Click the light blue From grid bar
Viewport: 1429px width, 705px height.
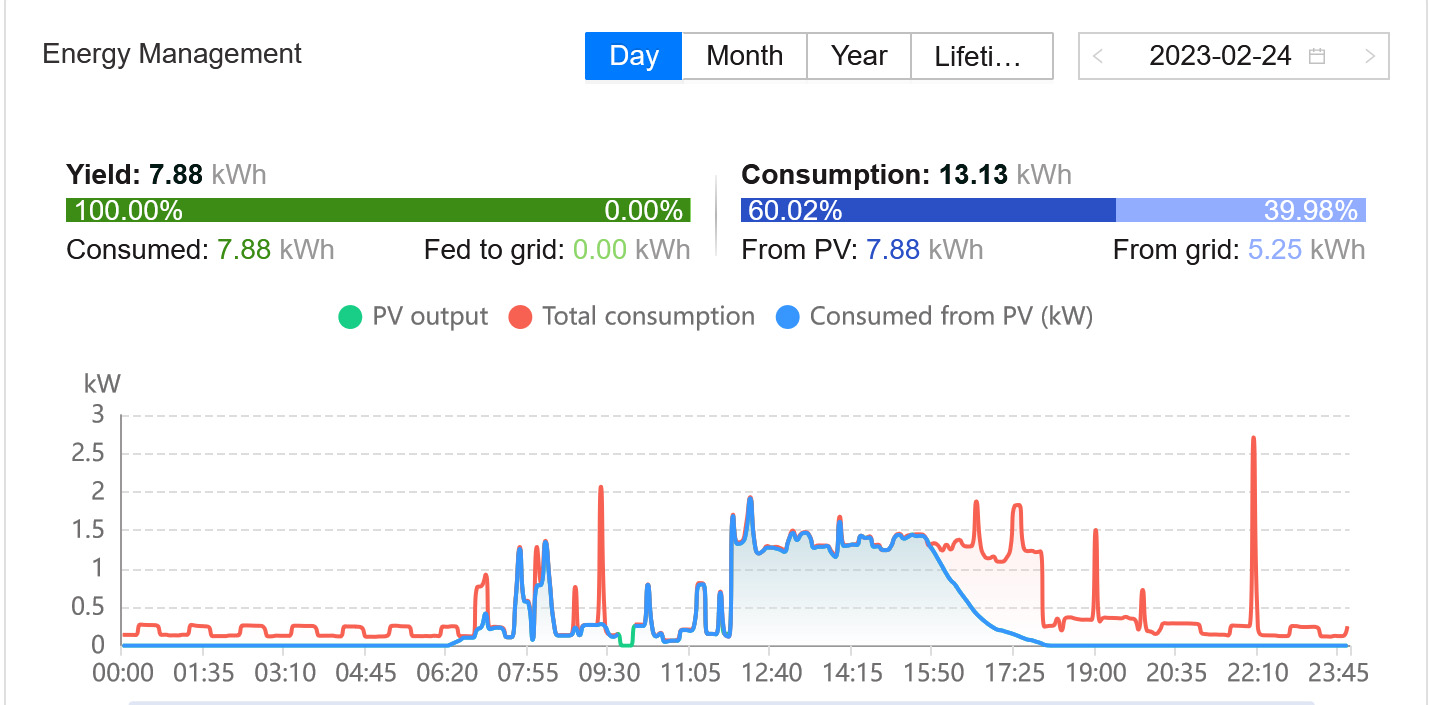pyautogui.click(x=1240, y=210)
